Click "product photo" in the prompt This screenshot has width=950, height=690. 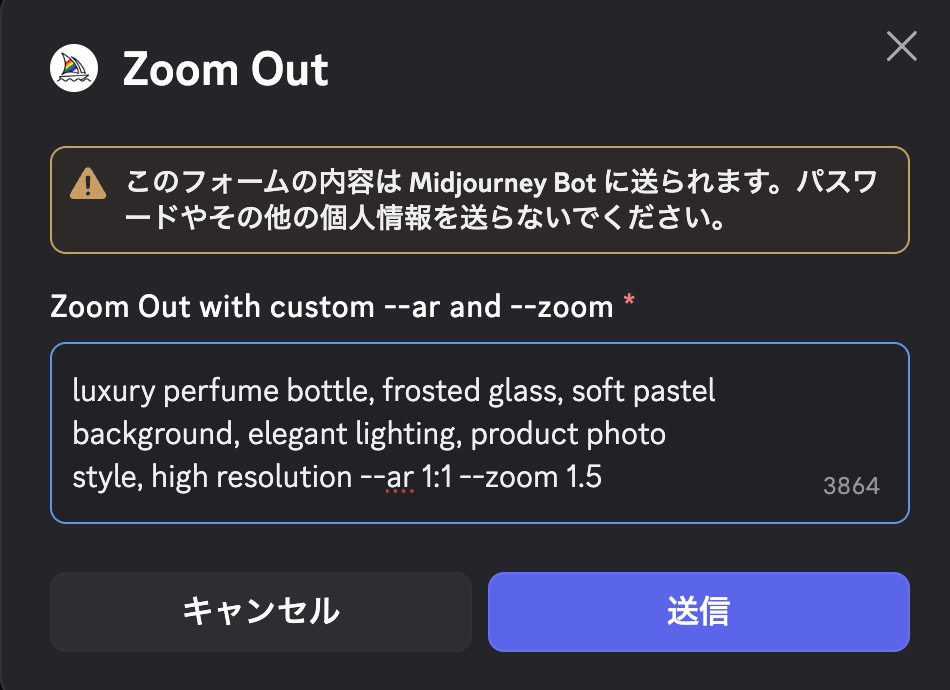click(x=568, y=434)
